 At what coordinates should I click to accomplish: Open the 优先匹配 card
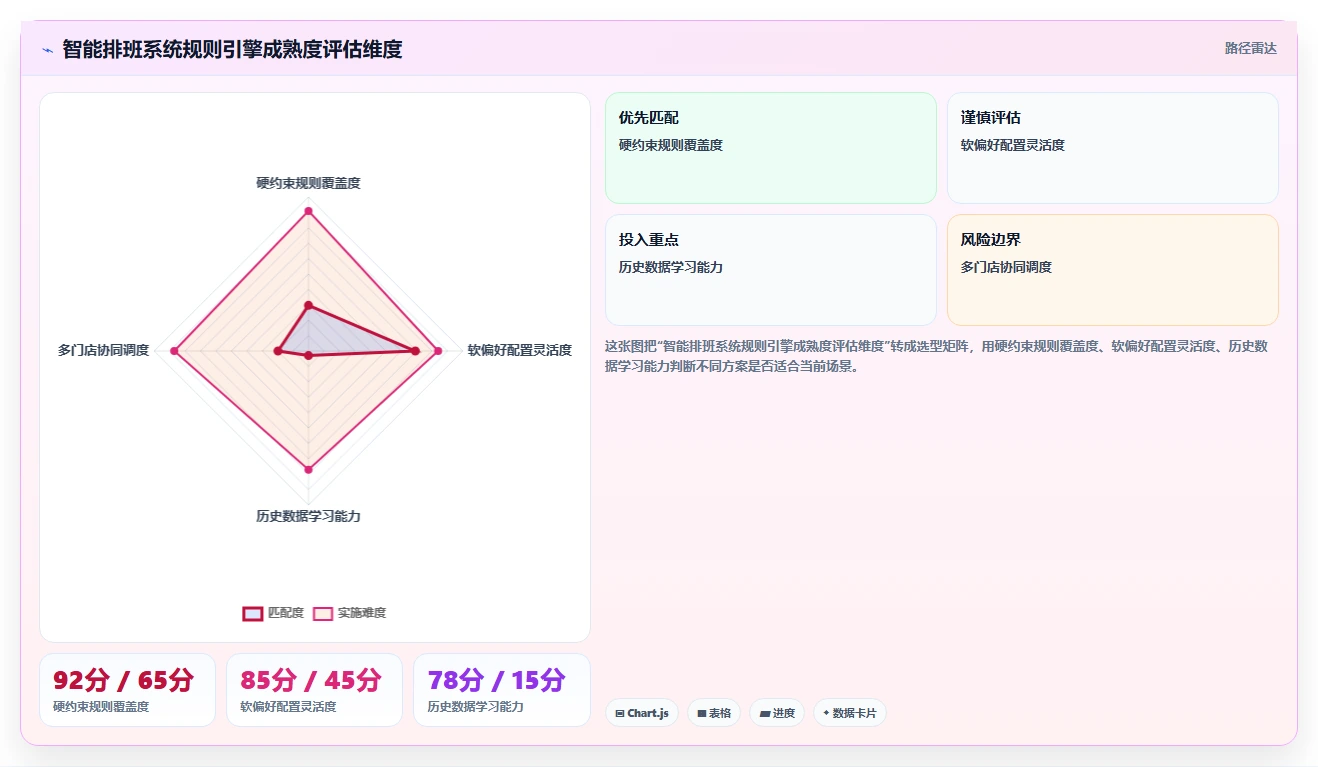pyautogui.click(x=771, y=148)
